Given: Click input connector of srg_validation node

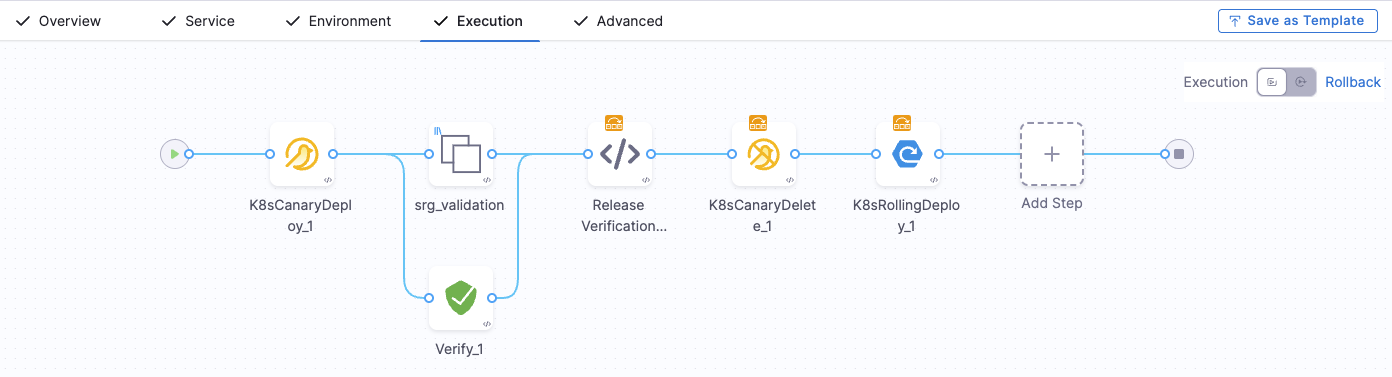Looking at the screenshot, I should click(x=430, y=154).
